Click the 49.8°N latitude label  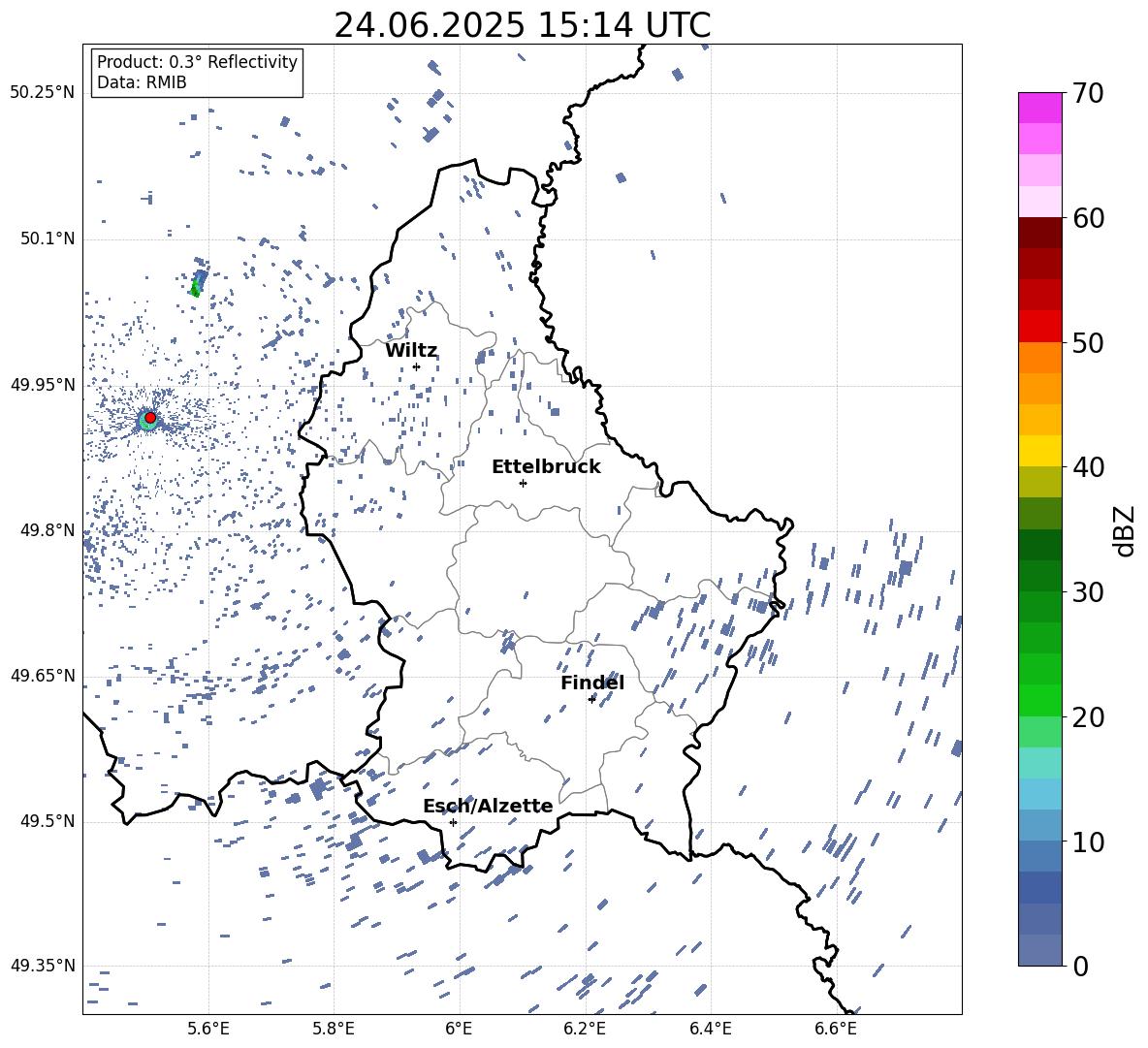tap(47, 530)
